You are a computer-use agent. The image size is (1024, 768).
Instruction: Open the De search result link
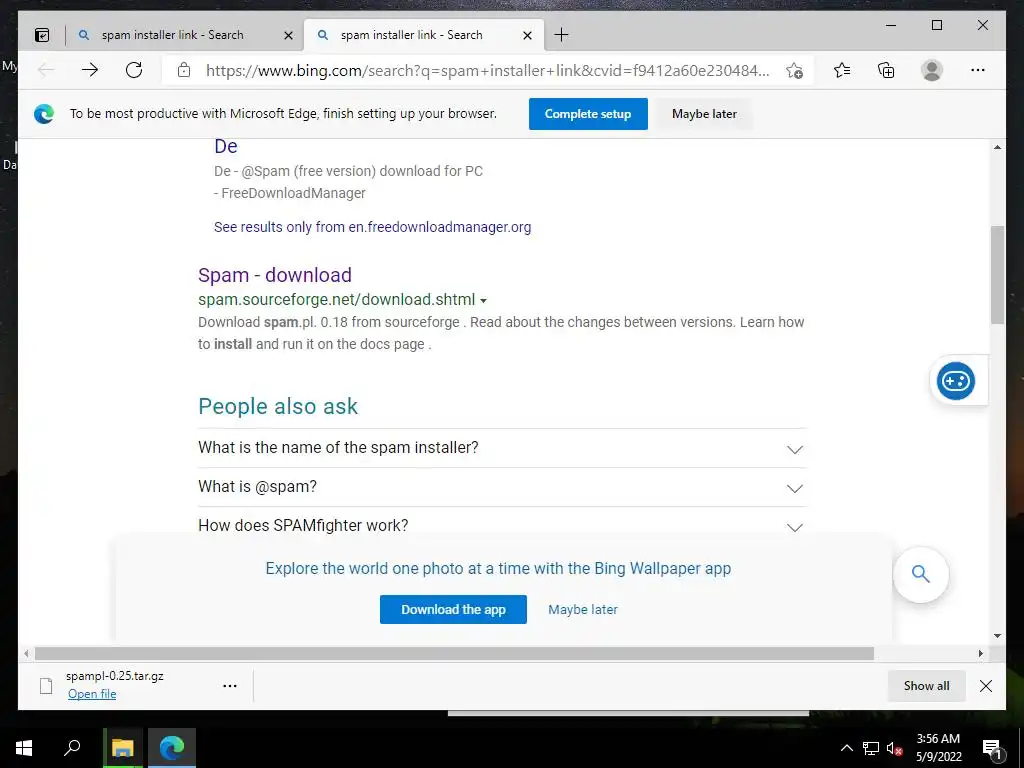coord(226,146)
